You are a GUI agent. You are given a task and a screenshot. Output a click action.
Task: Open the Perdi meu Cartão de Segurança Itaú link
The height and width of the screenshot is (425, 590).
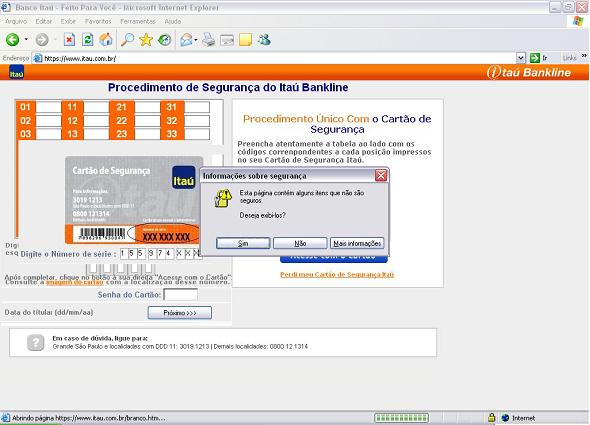(337, 274)
